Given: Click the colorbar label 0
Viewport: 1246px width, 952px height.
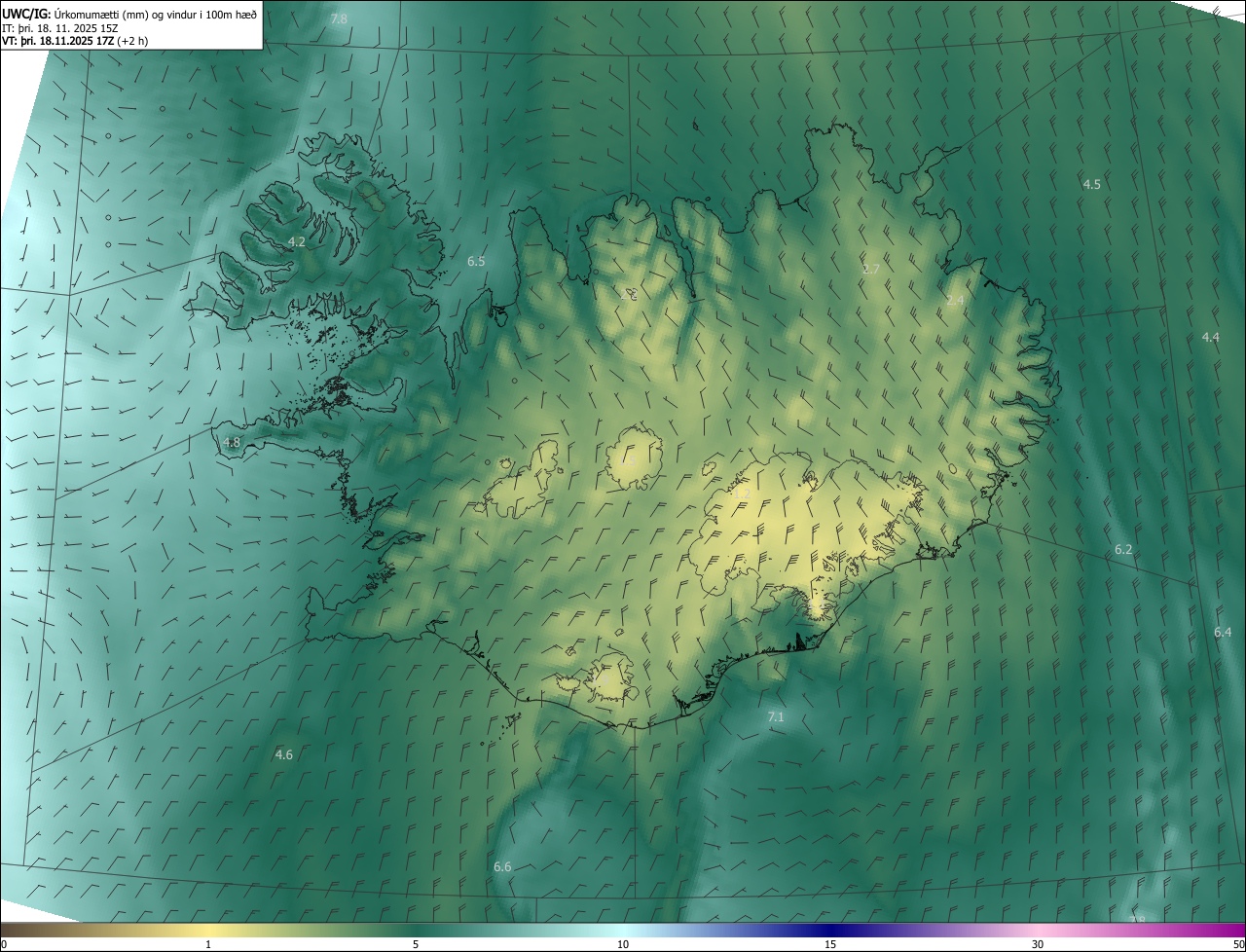Looking at the screenshot, I should point(4,945).
